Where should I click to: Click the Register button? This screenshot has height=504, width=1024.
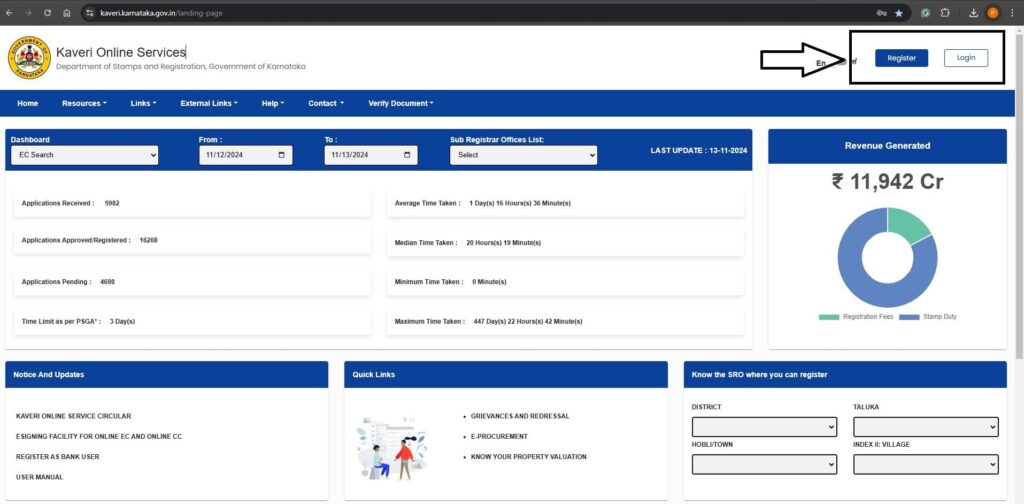(x=901, y=58)
